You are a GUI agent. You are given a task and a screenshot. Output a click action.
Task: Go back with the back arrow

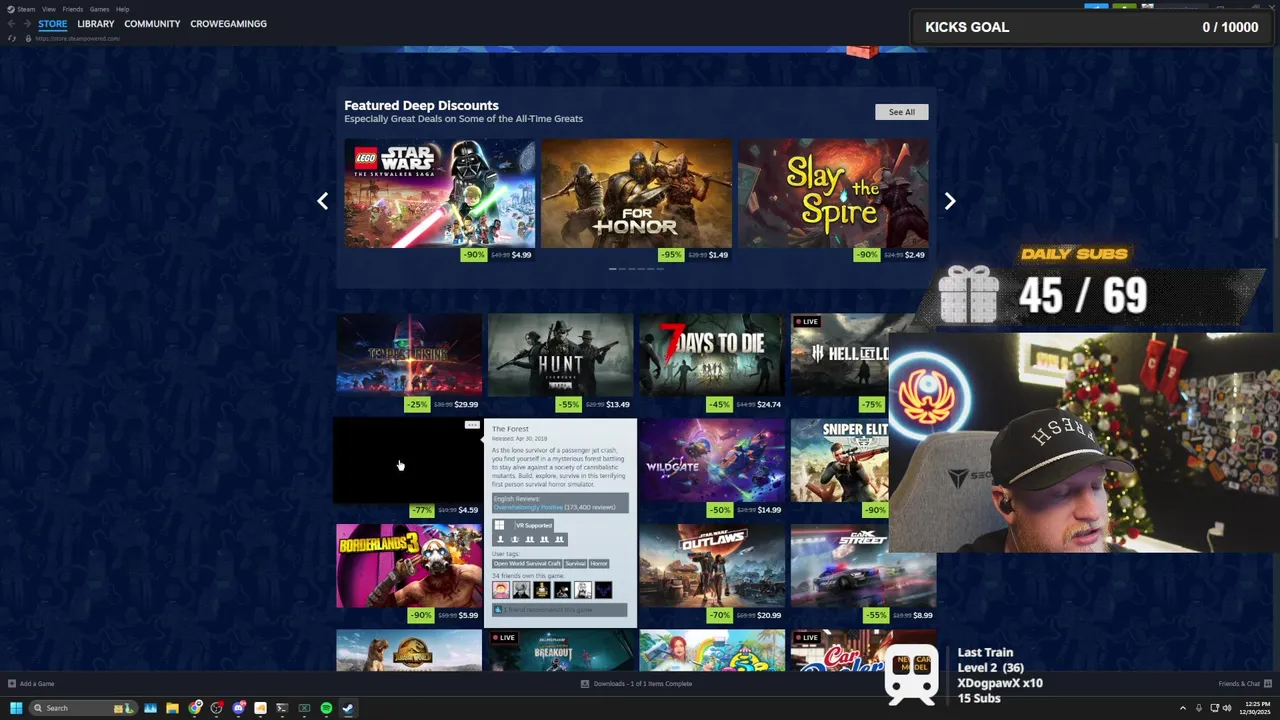click(12, 24)
